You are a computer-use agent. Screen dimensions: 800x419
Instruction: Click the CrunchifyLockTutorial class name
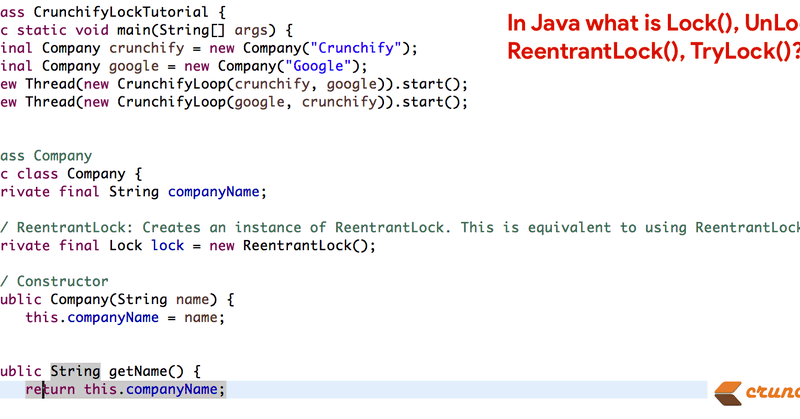click(x=121, y=12)
